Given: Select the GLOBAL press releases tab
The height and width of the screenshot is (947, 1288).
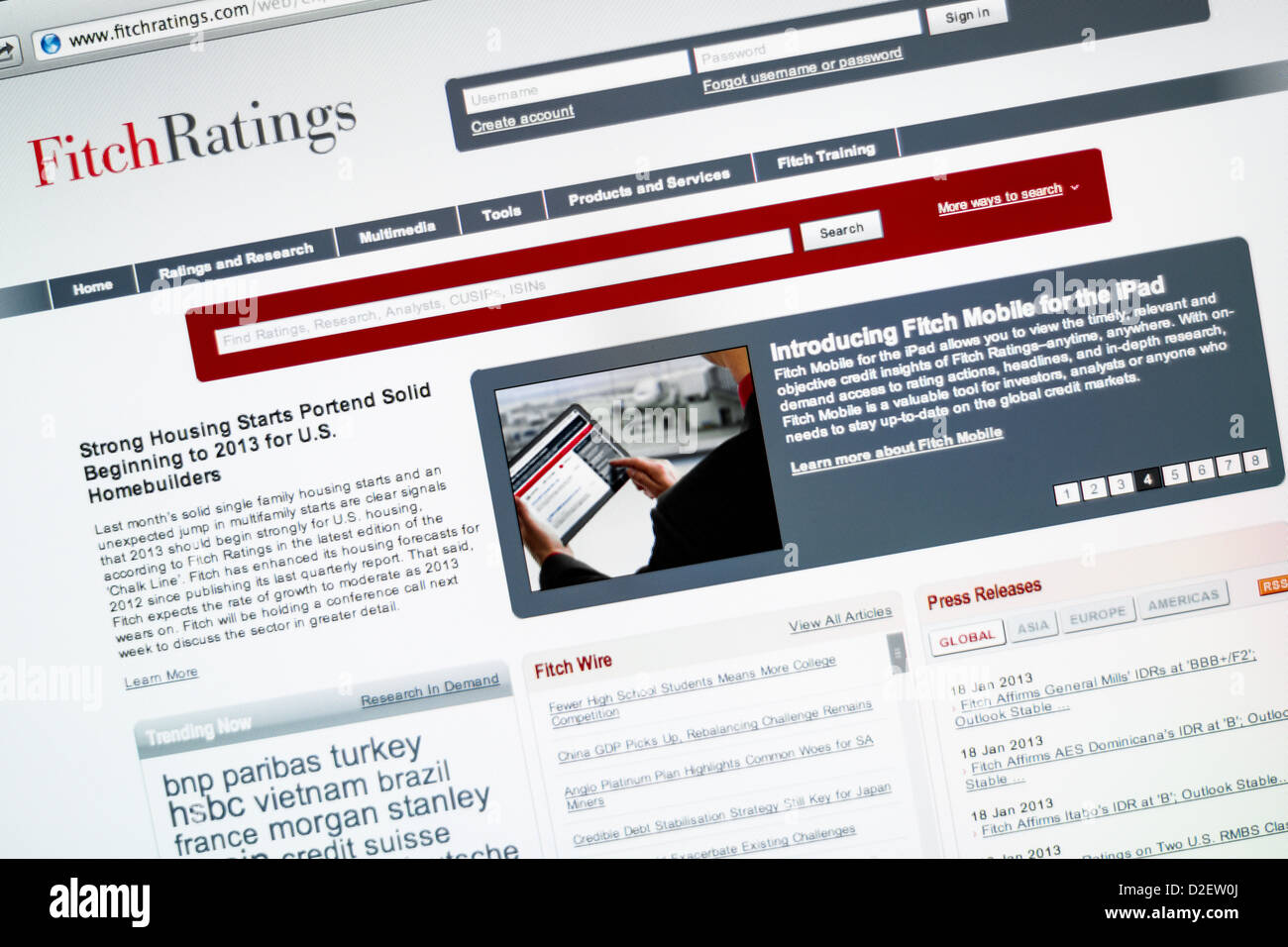Looking at the screenshot, I should pos(966,638).
